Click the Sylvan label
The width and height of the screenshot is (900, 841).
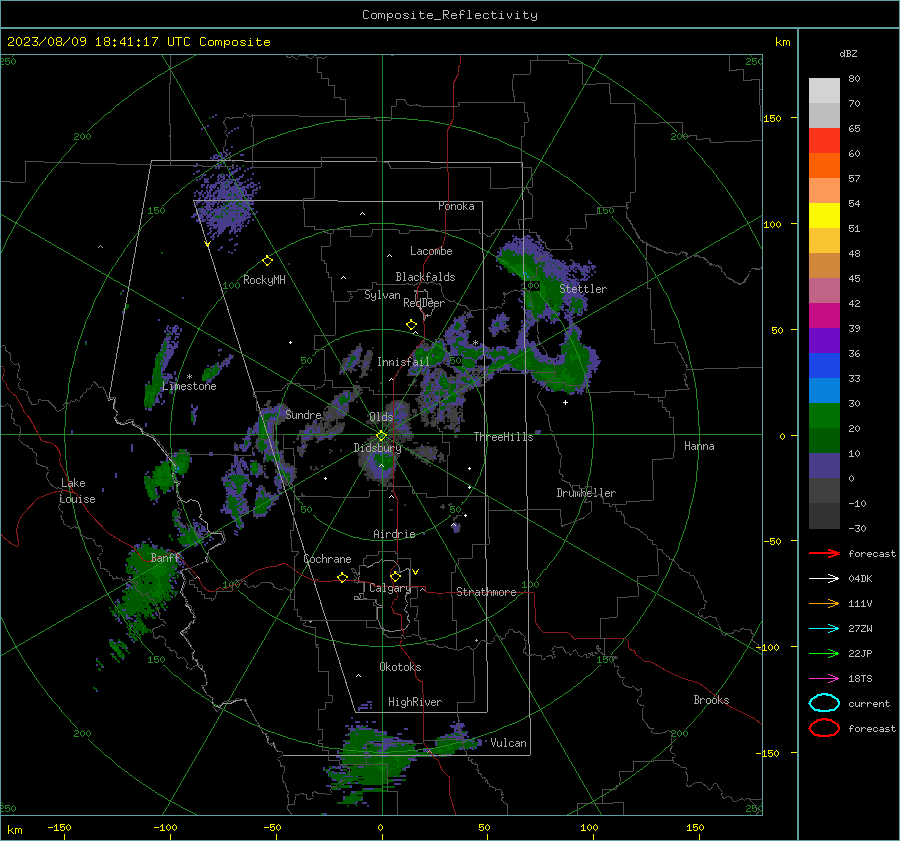[382, 295]
